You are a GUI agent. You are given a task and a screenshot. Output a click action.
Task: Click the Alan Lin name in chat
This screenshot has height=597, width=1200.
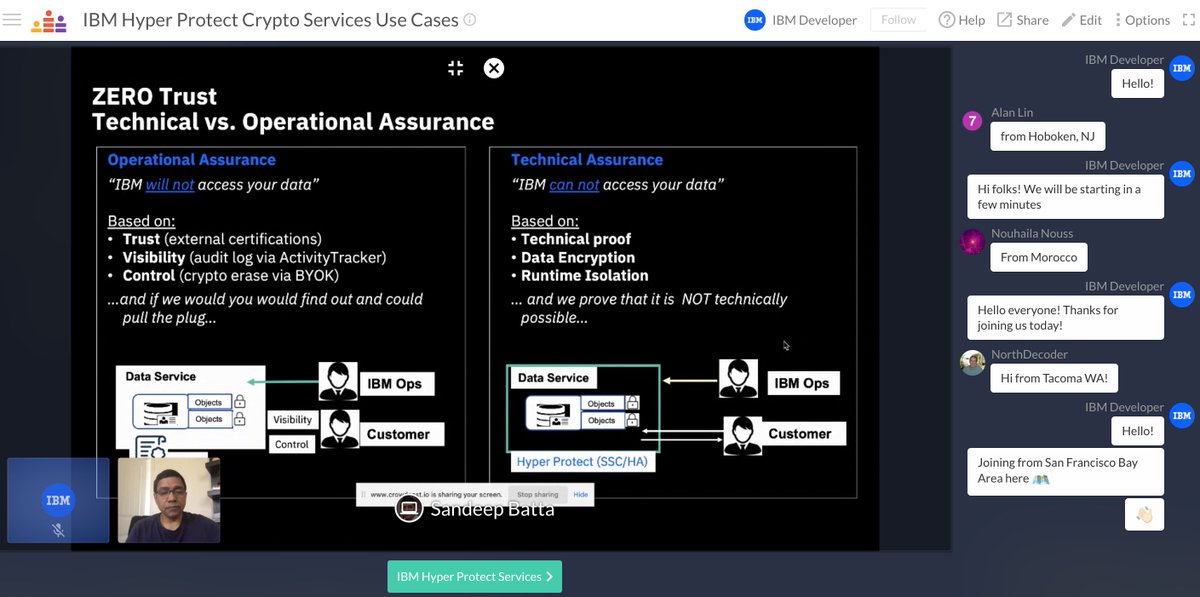click(x=1011, y=112)
